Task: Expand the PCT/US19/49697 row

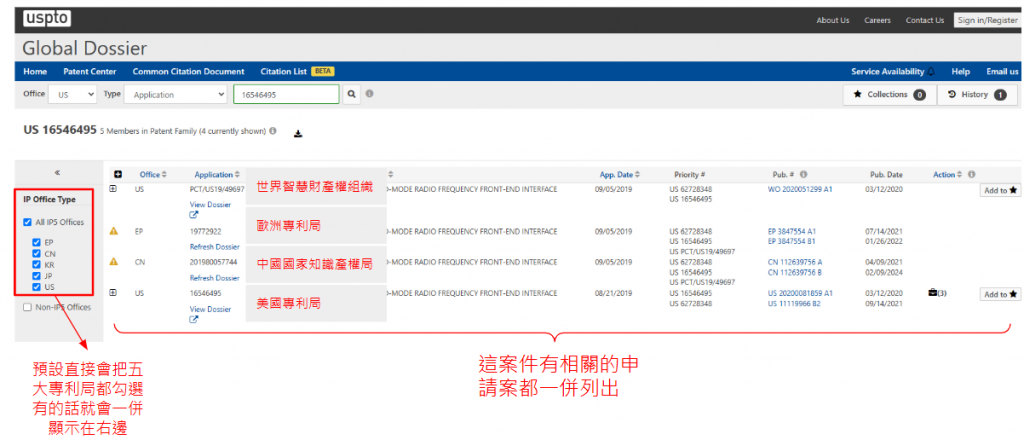Action: coord(112,189)
